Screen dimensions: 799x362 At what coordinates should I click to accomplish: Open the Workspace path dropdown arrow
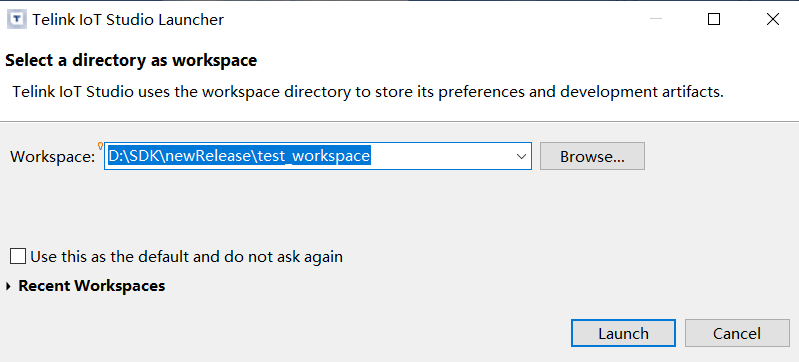coord(521,157)
